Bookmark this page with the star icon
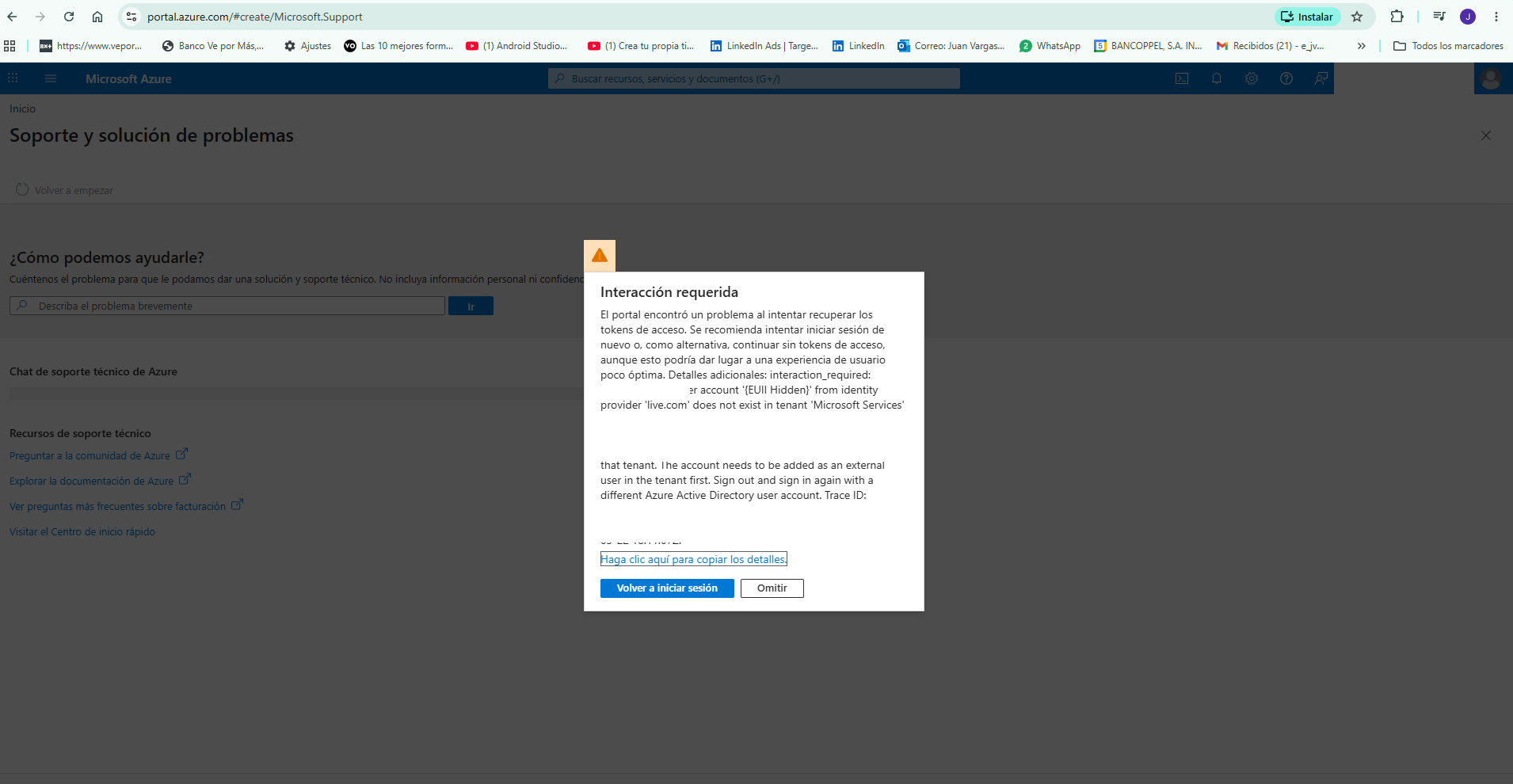 tap(1357, 17)
